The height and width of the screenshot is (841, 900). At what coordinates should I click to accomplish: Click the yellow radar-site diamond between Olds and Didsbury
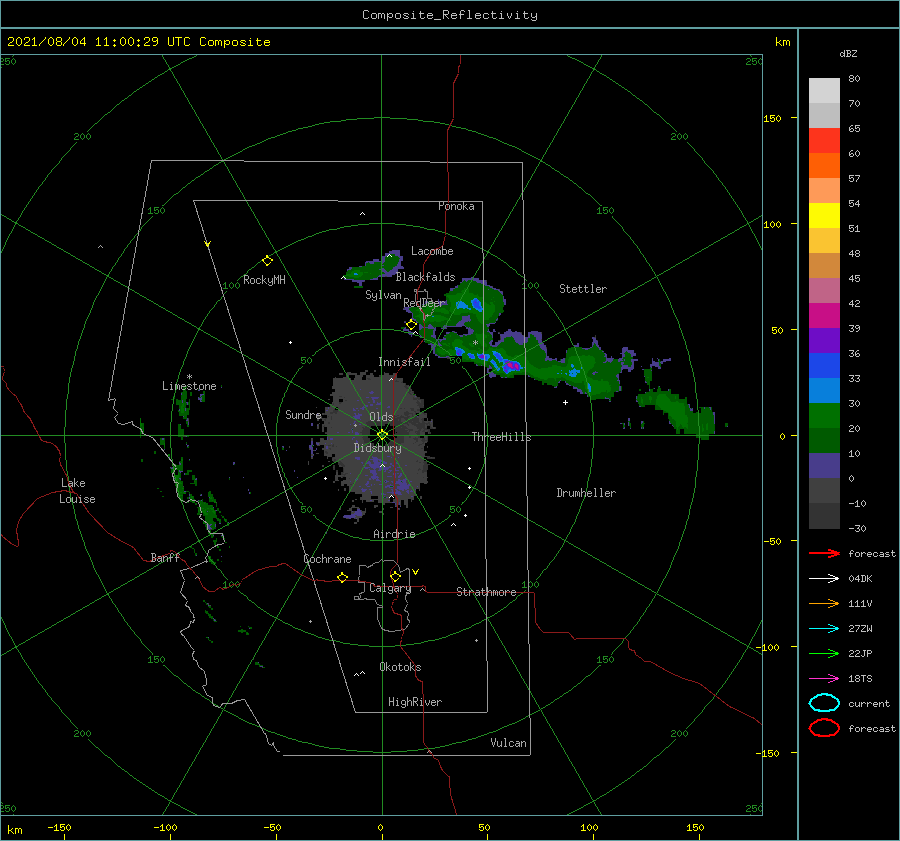(x=382, y=435)
